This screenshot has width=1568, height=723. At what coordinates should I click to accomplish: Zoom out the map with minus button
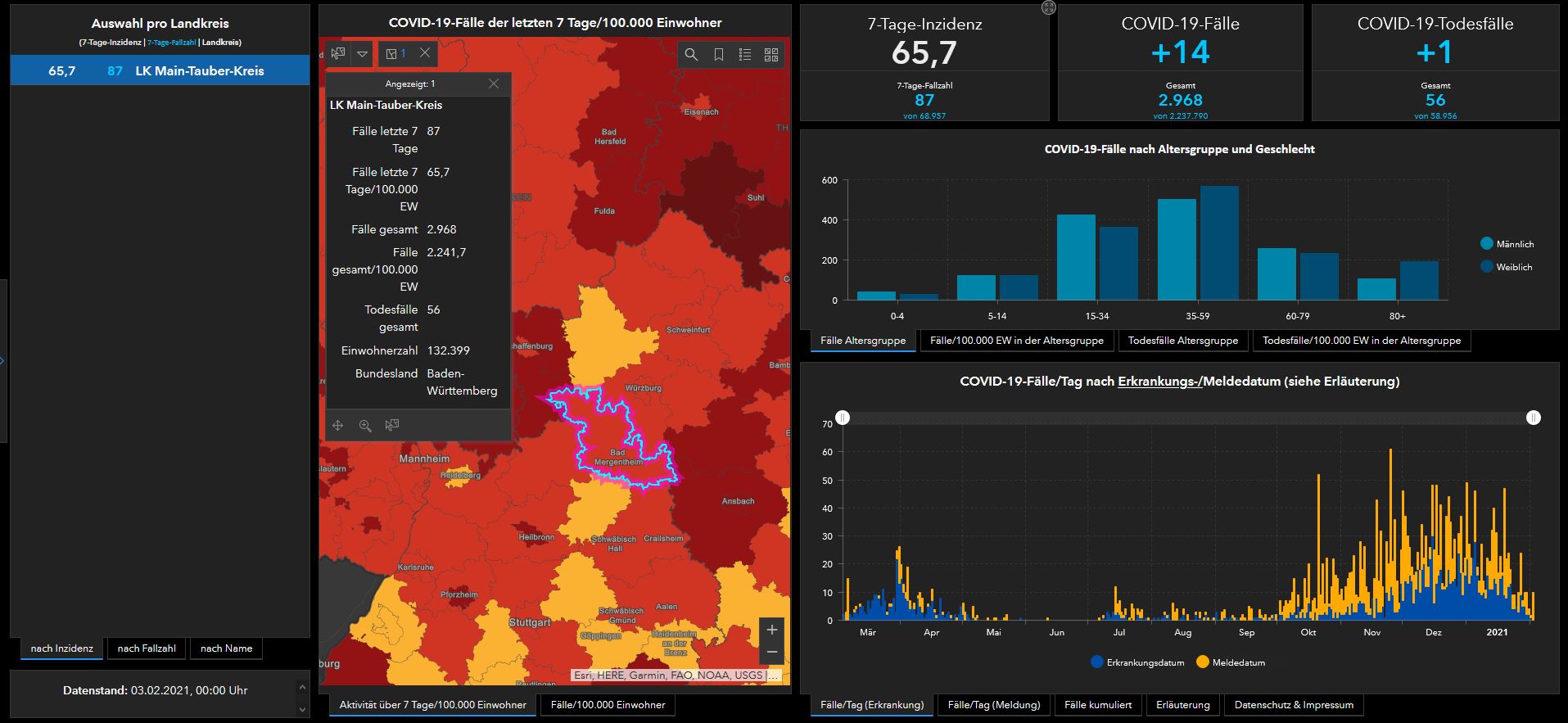pos(771,653)
